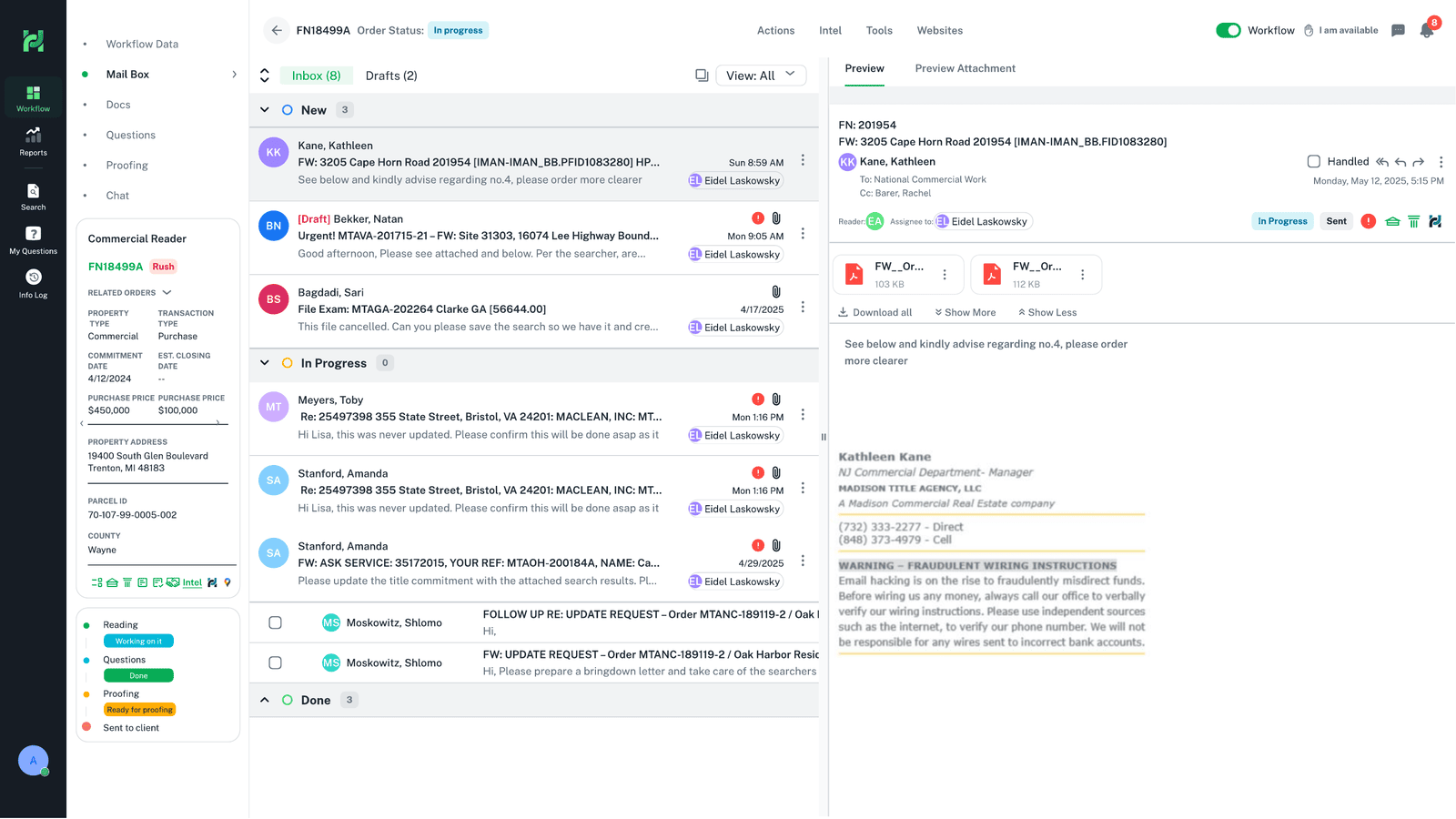Check the Handled checkbox

1313,162
